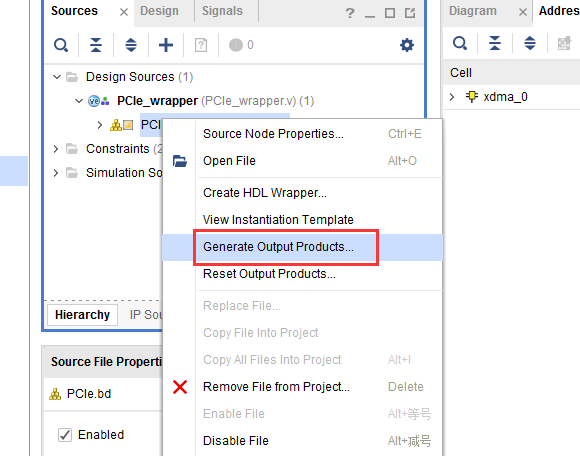
Task: Close the Diagram tab
Action: [523, 12]
